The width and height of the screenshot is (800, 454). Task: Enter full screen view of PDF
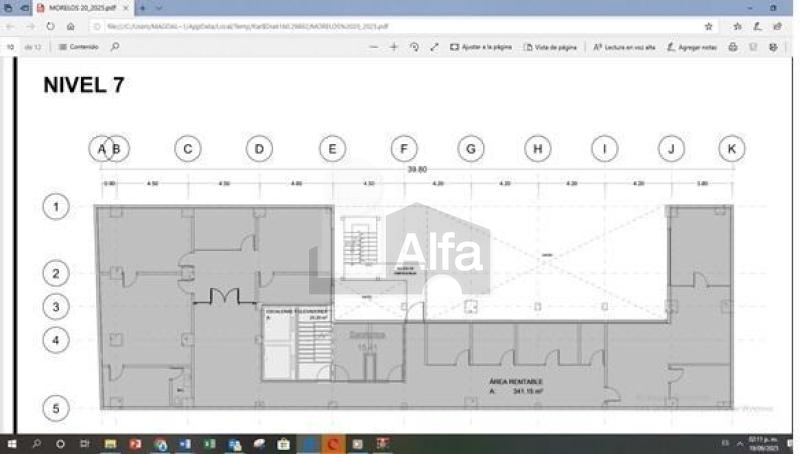(x=434, y=47)
